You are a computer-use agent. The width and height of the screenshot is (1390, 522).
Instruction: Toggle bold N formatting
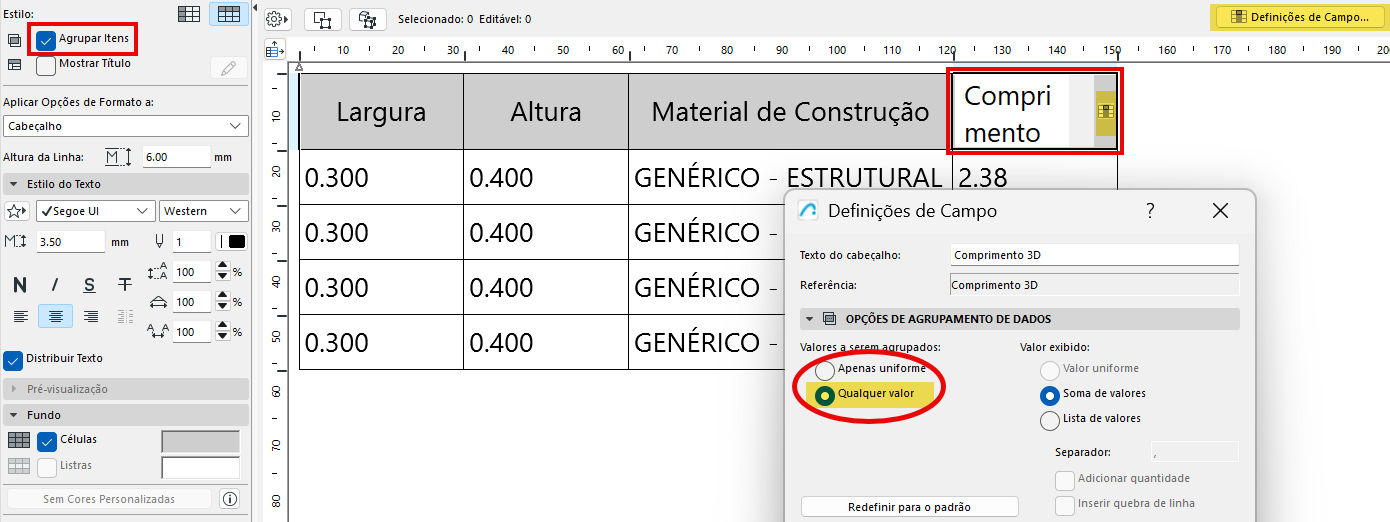19,285
